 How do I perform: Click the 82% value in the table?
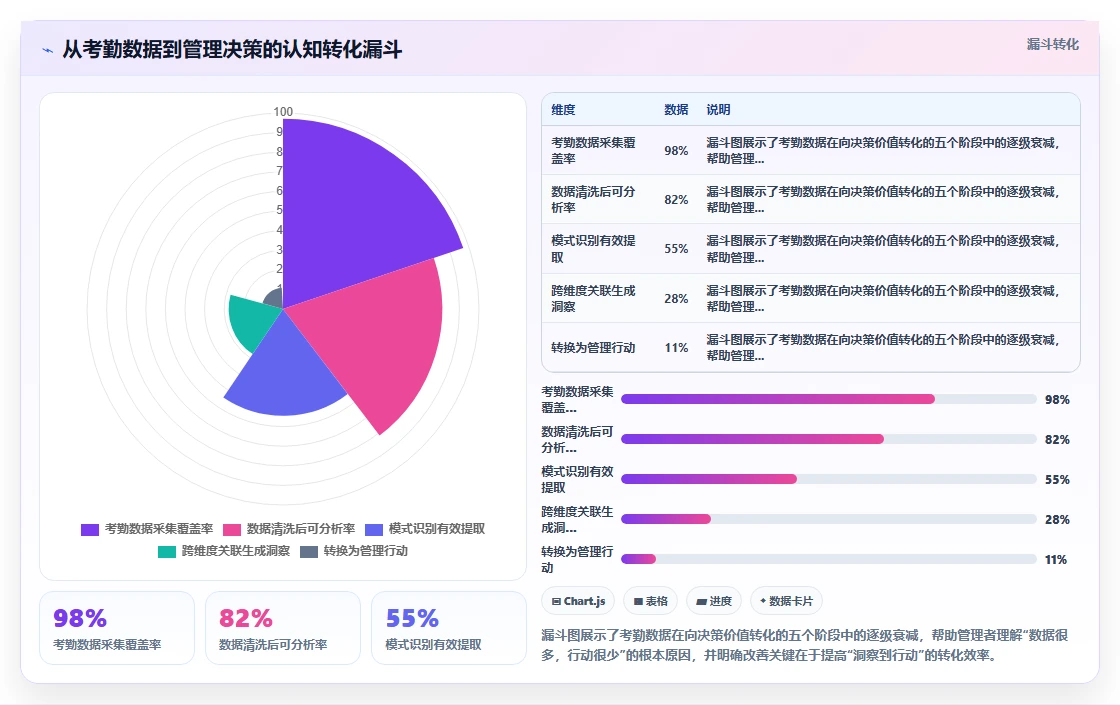pos(676,200)
